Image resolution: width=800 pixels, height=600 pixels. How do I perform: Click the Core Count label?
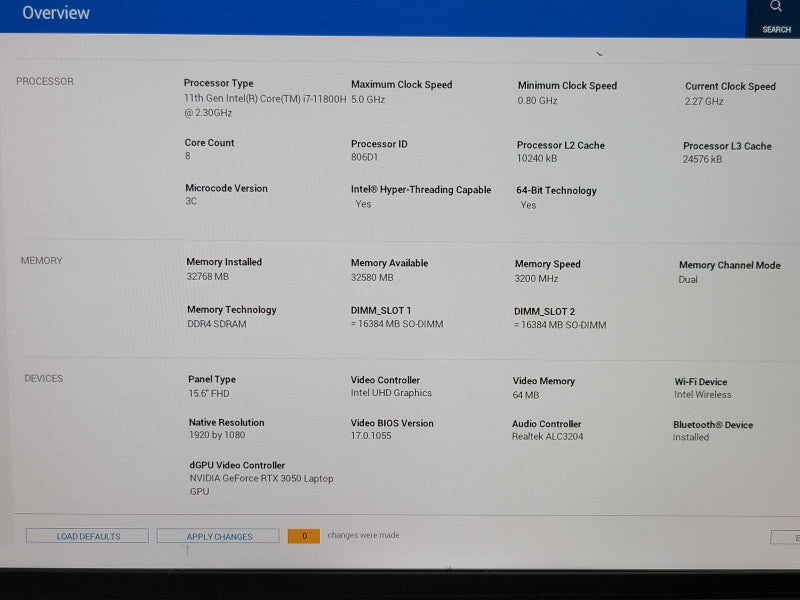tap(209, 143)
